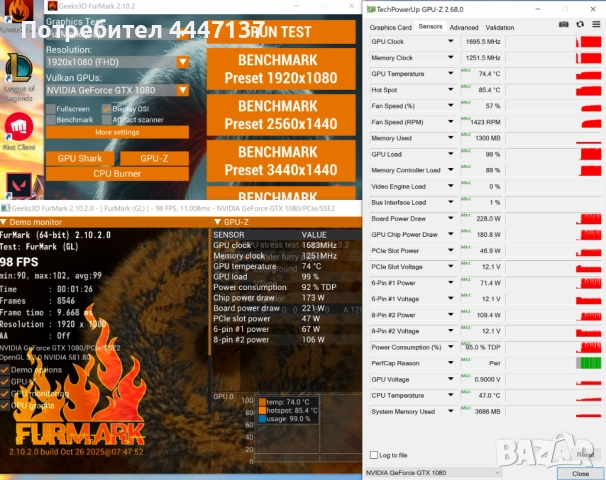This screenshot has width=606, height=480.
Task: Open the PerfCap Reason sensor dropdown arrow
Action: (451, 363)
